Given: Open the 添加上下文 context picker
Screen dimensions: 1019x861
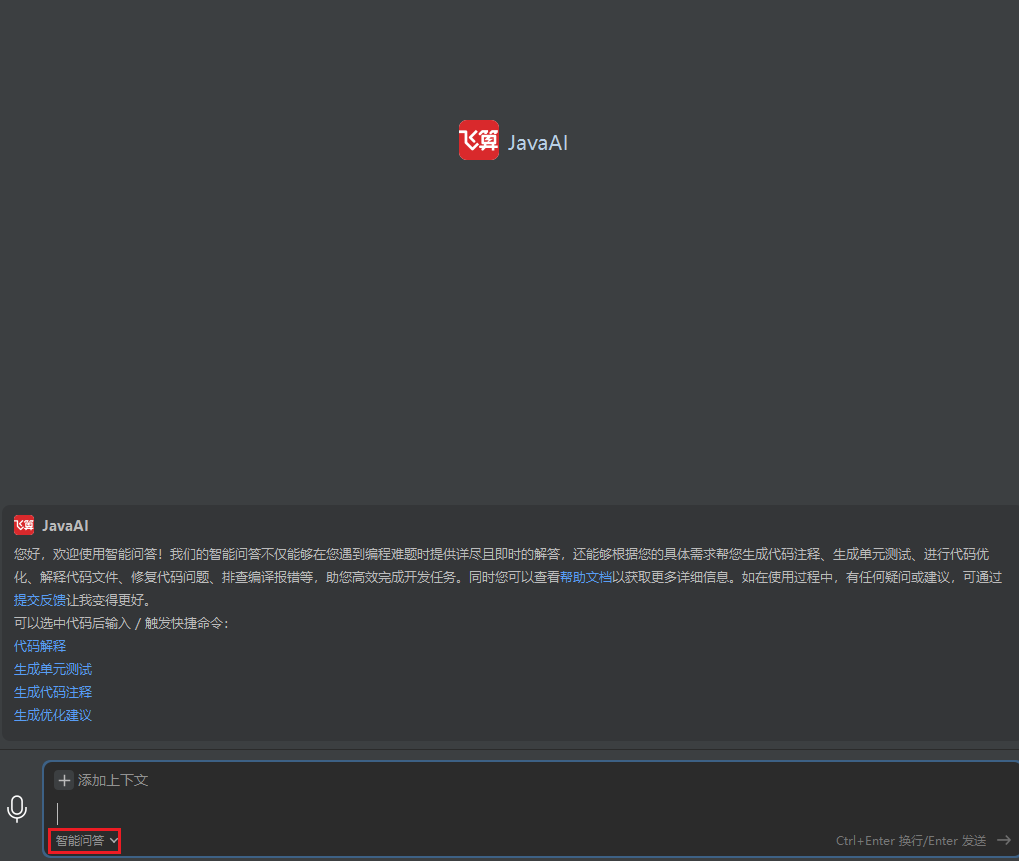Looking at the screenshot, I should coord(102,780).
